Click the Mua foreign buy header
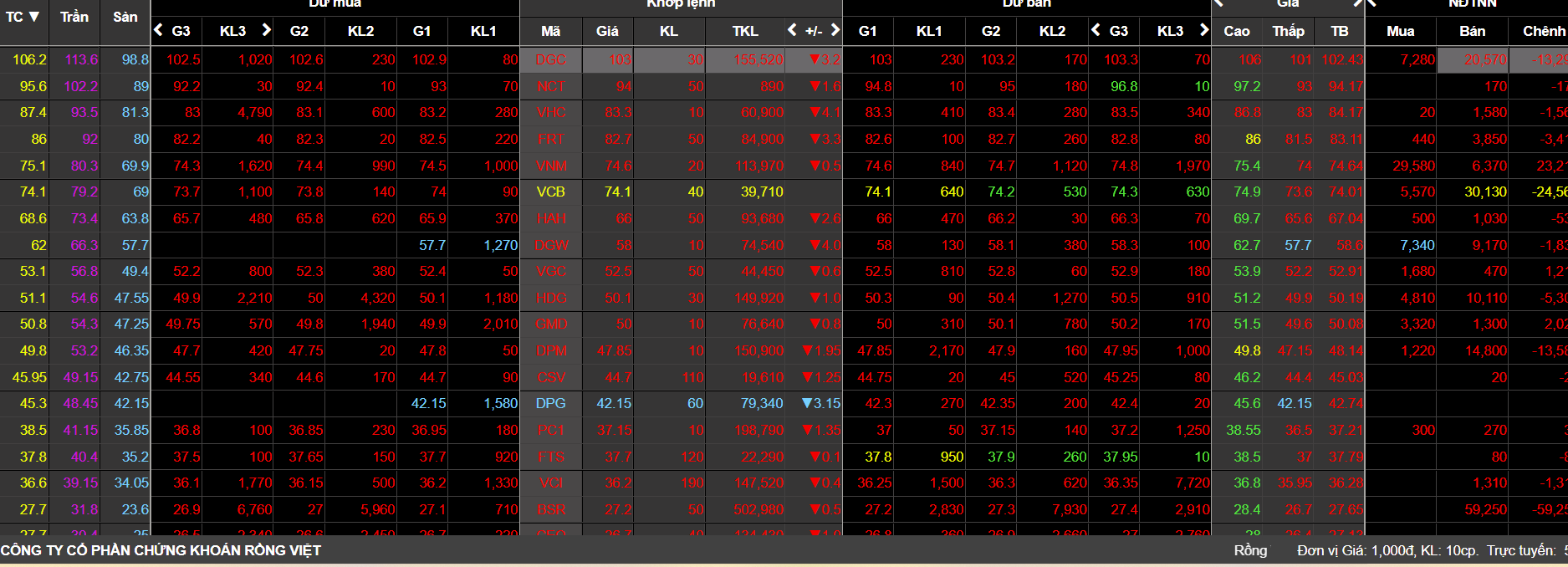Viewport: 1568px width, 567px height. tap(1401, 31)
